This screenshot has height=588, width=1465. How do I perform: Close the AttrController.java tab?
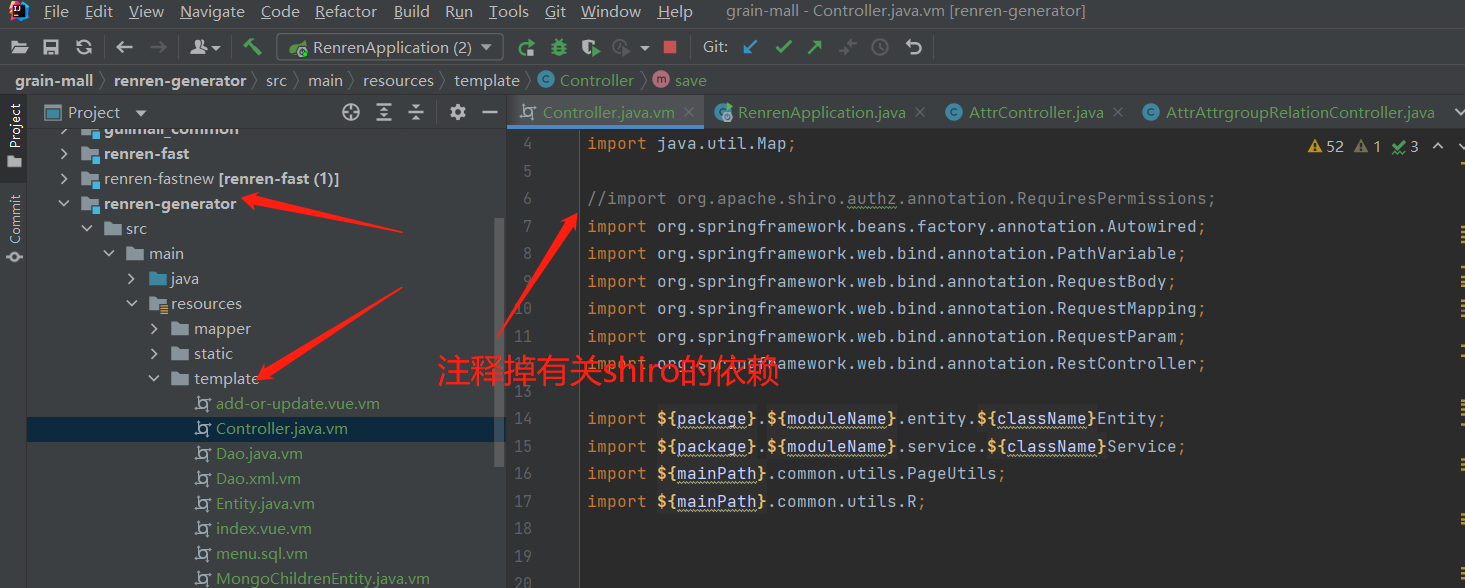pos(1118,113)
